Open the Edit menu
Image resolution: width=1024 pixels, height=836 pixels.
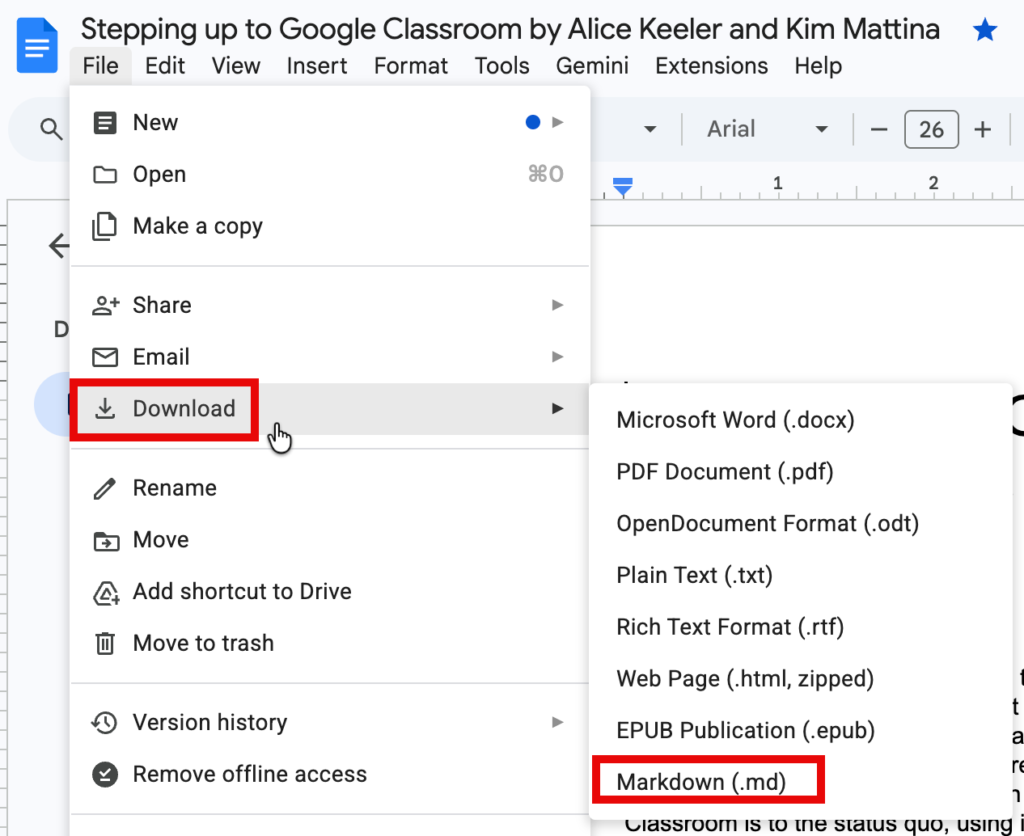tap(165, 66)
